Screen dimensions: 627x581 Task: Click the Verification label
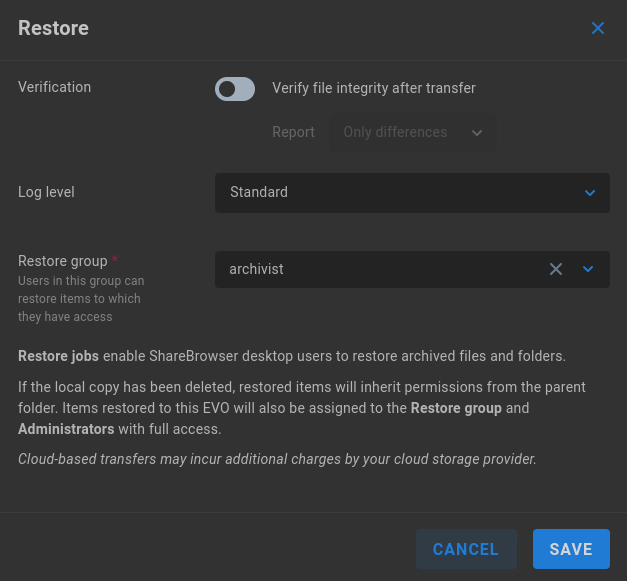[54, 87]
